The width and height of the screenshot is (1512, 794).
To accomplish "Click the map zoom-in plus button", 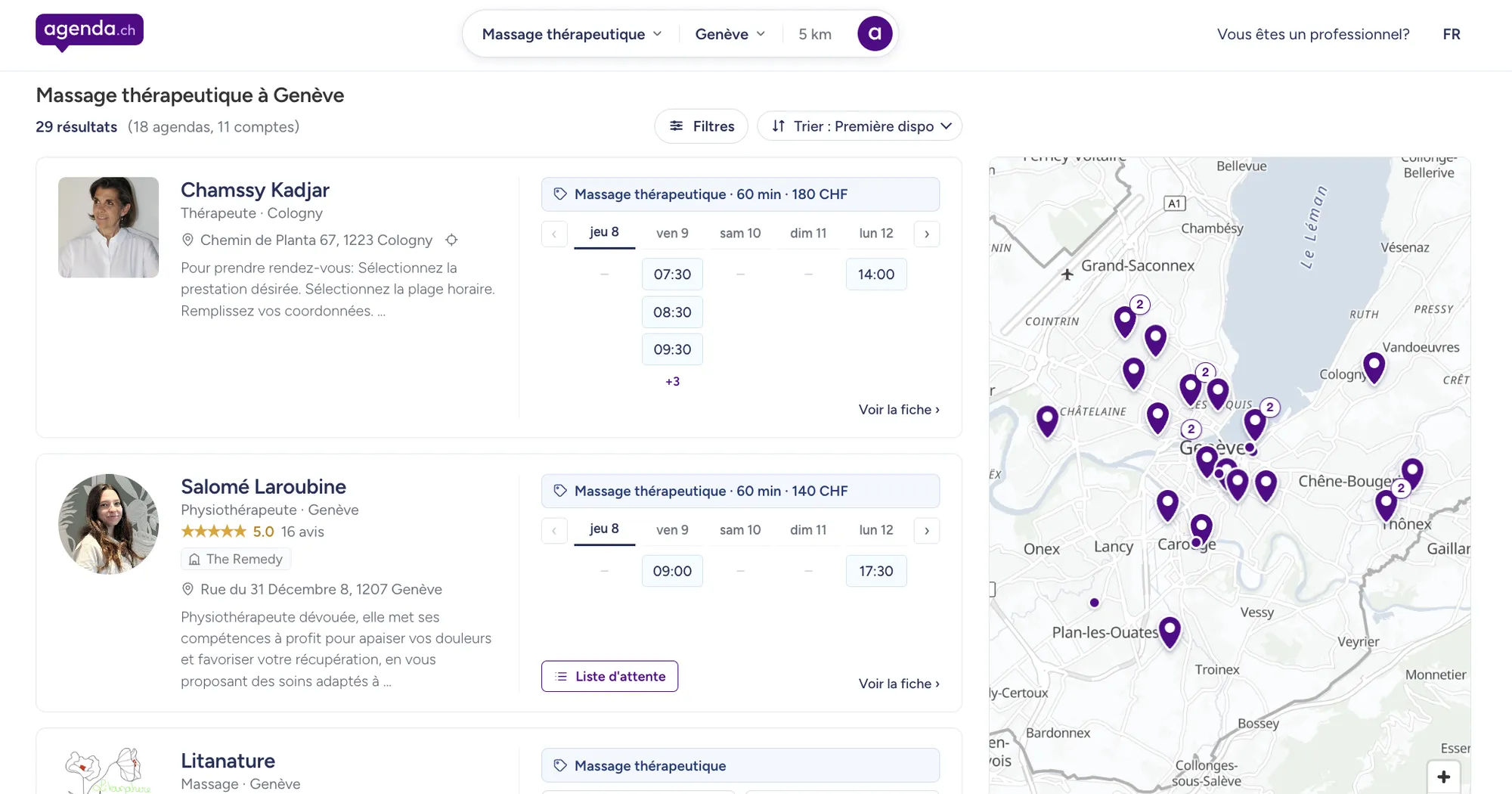I will (x=1443, y=777).
